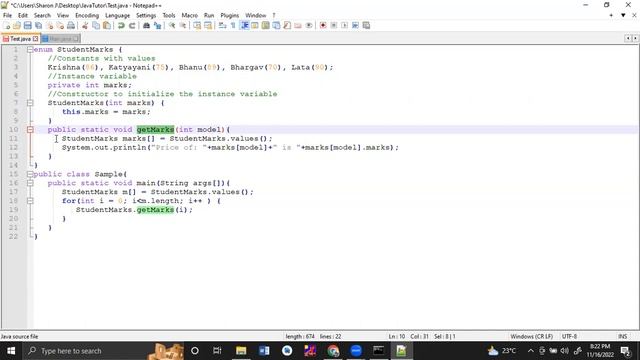640x360 pixels.
Task: Click the Cut scissors icon
Action: (85, 26)
